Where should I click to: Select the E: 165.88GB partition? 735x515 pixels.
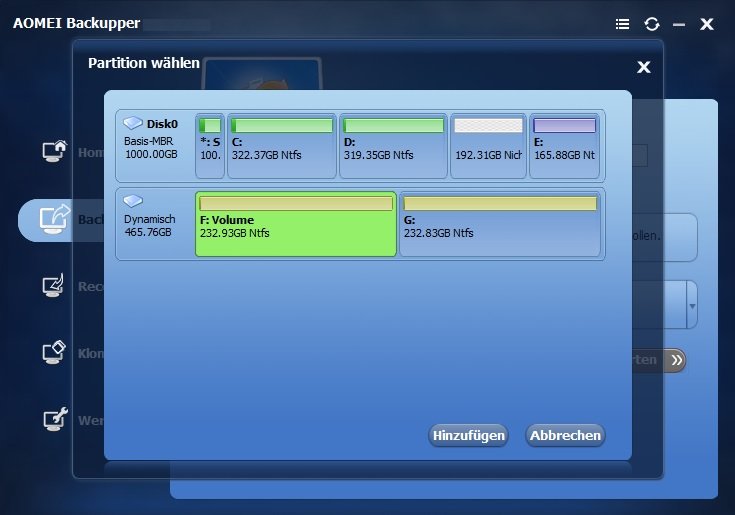coord(564,146)
